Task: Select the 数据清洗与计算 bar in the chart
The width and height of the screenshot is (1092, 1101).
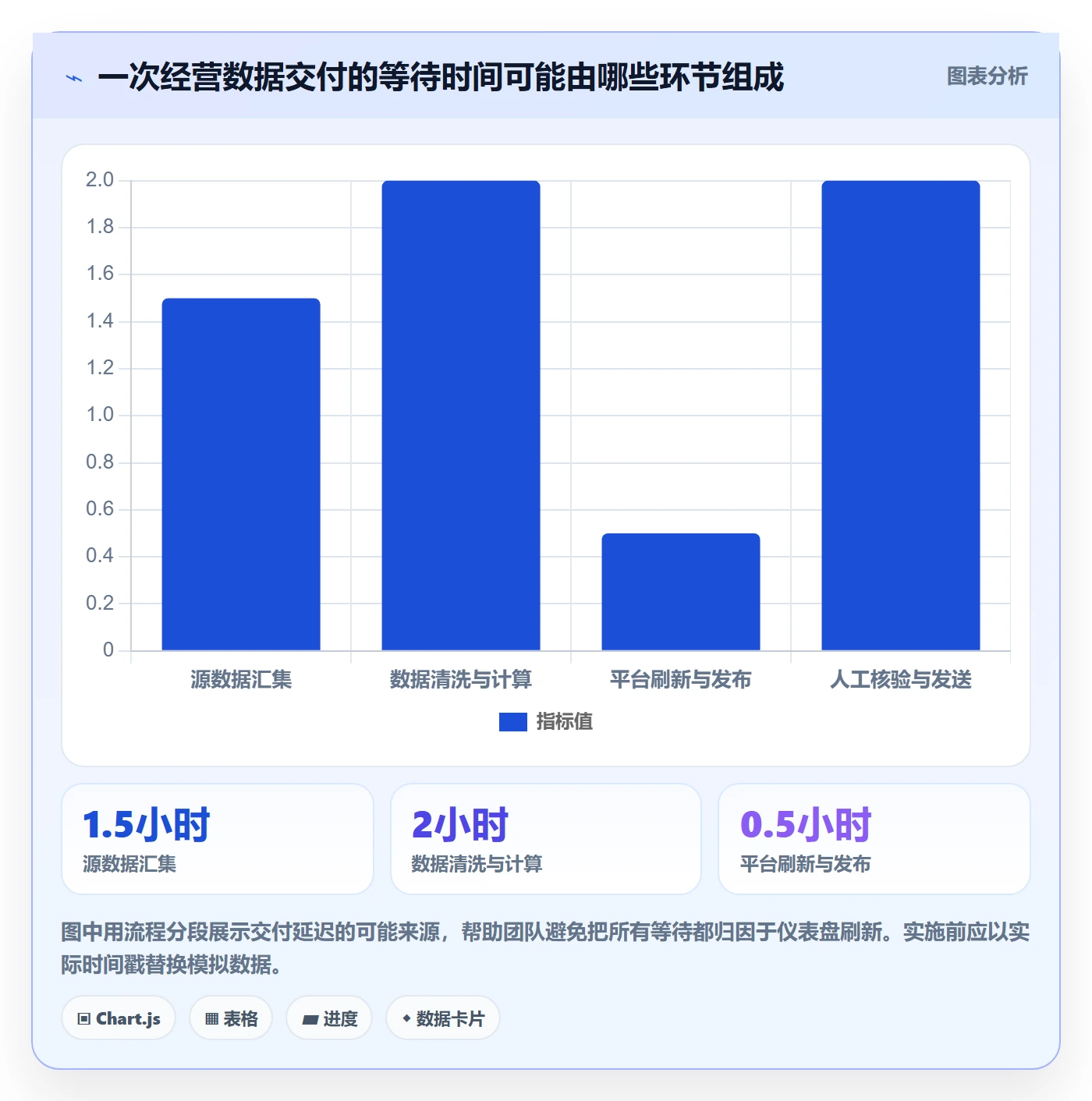Action: pos(461,416)
